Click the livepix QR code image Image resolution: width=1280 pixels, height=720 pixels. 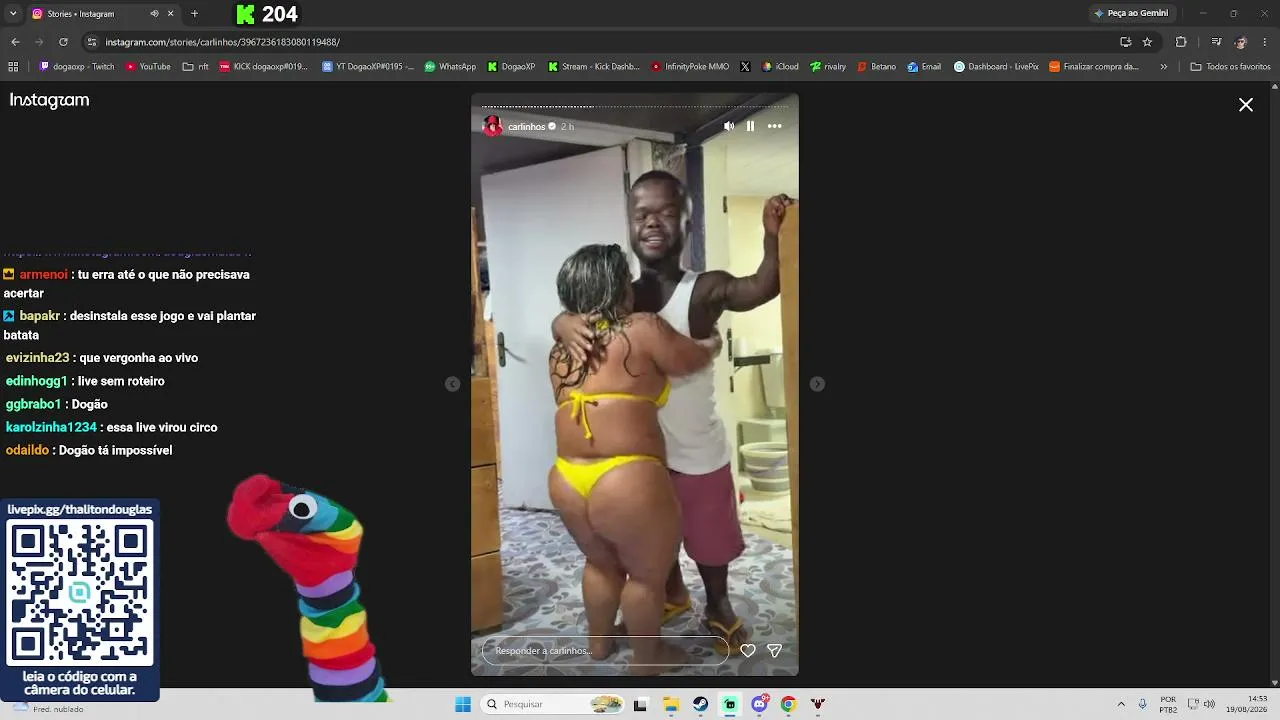coord(79,593)
